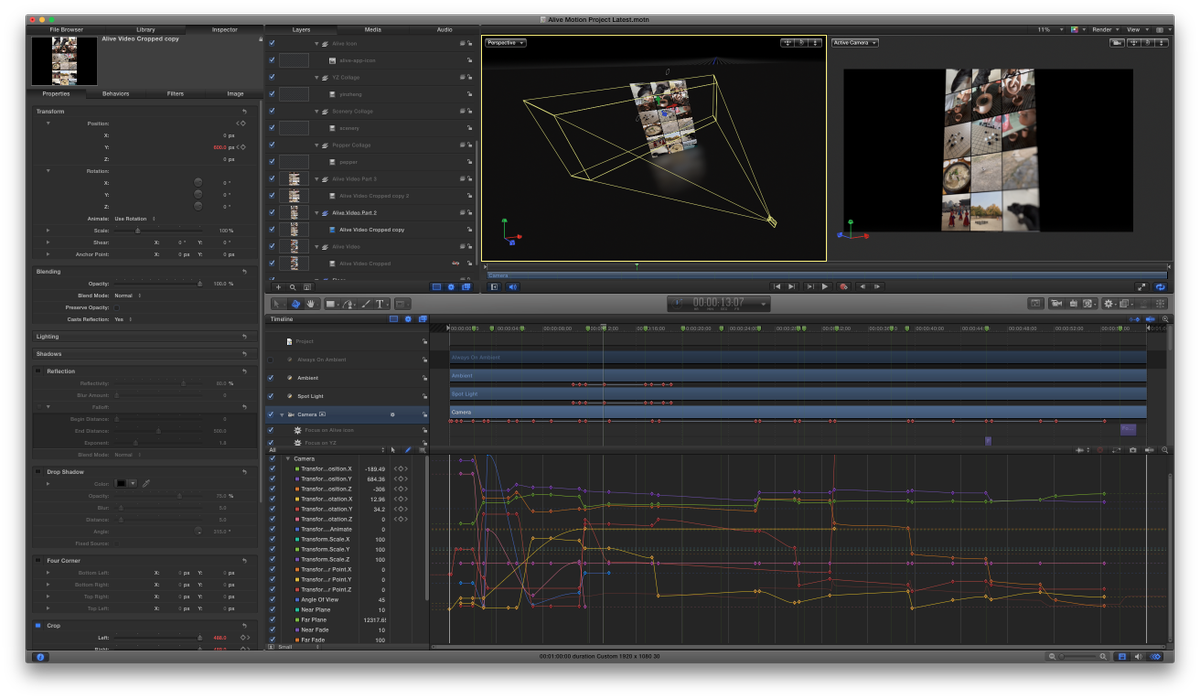Toggle Spot Light timeline checkbox

271,396
